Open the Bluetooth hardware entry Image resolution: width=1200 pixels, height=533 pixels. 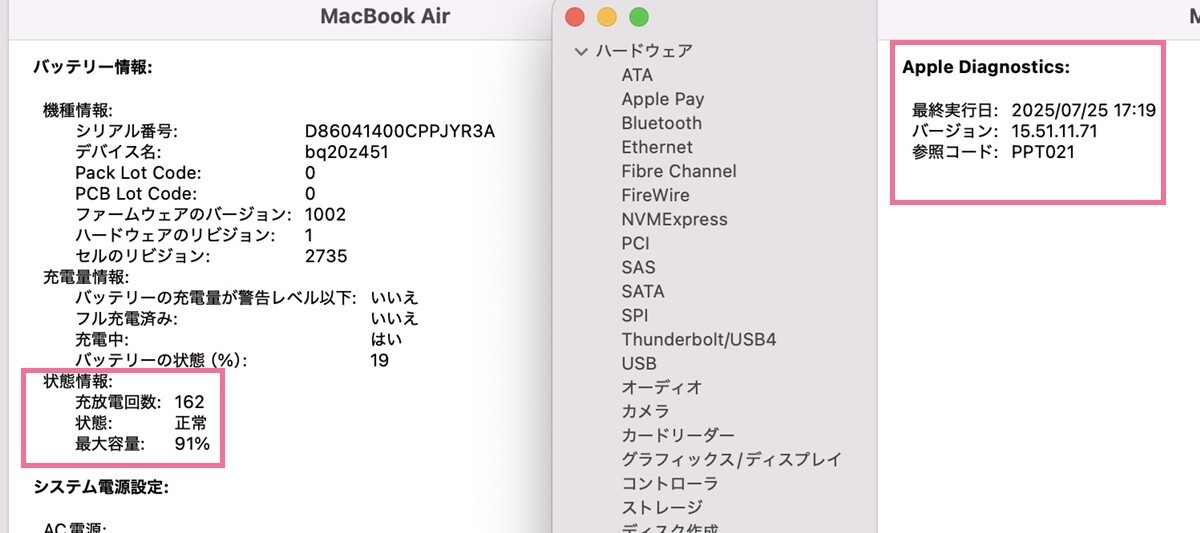click(x=662, y=123)
